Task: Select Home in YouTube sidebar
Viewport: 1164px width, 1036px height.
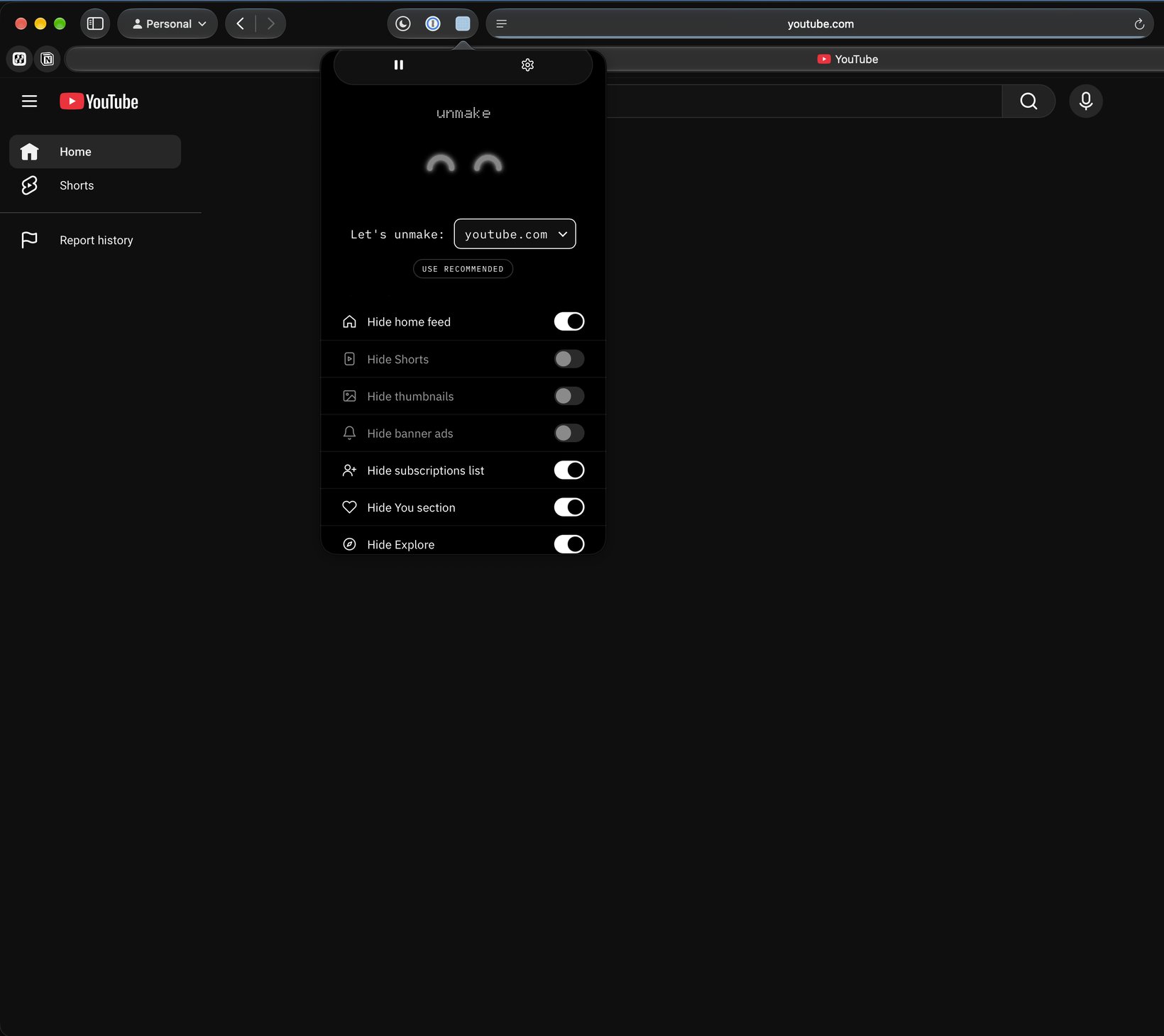Action: [95, 152]
